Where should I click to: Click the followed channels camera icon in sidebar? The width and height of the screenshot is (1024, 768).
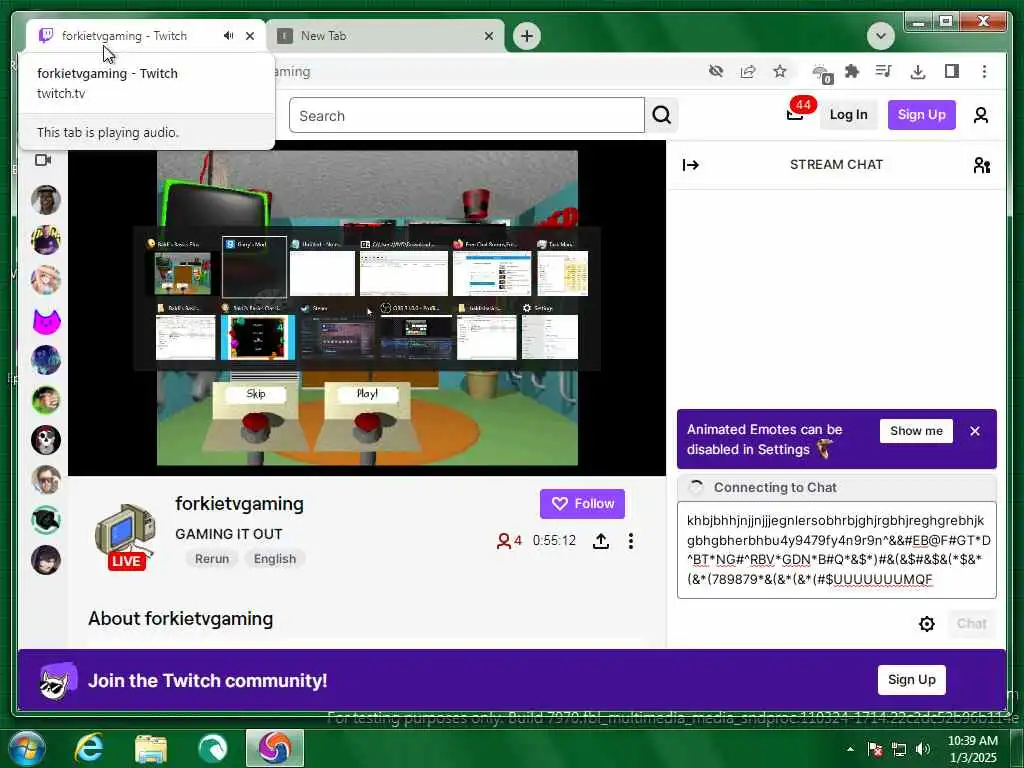point(43,160)
